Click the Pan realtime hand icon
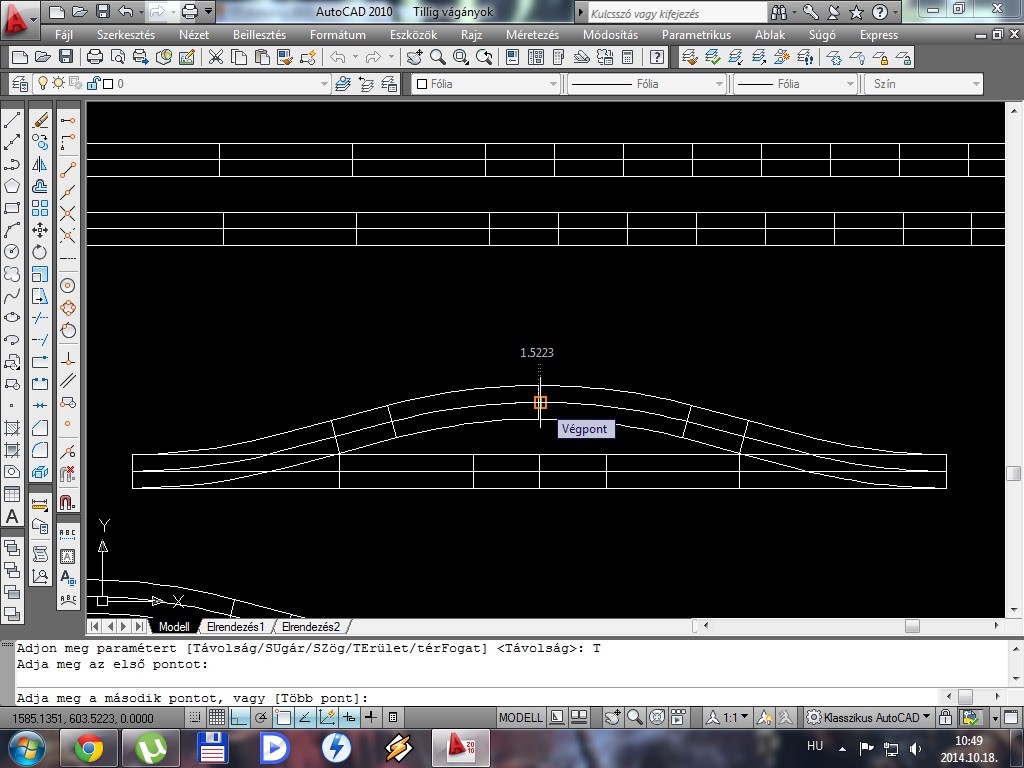 (x=415, y=57)
